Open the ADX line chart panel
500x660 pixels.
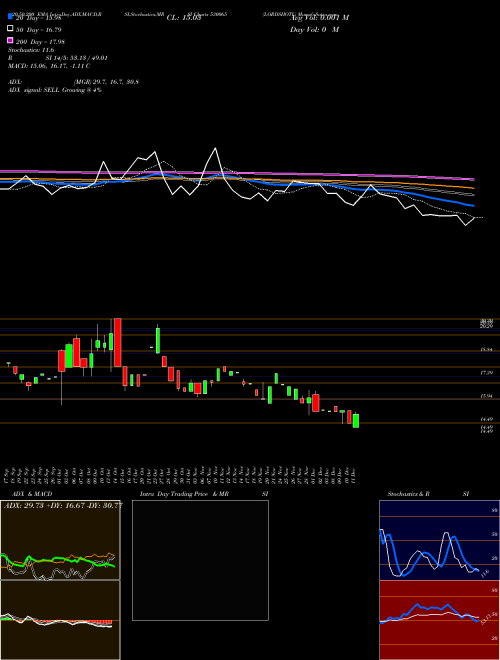click(60, 540)
